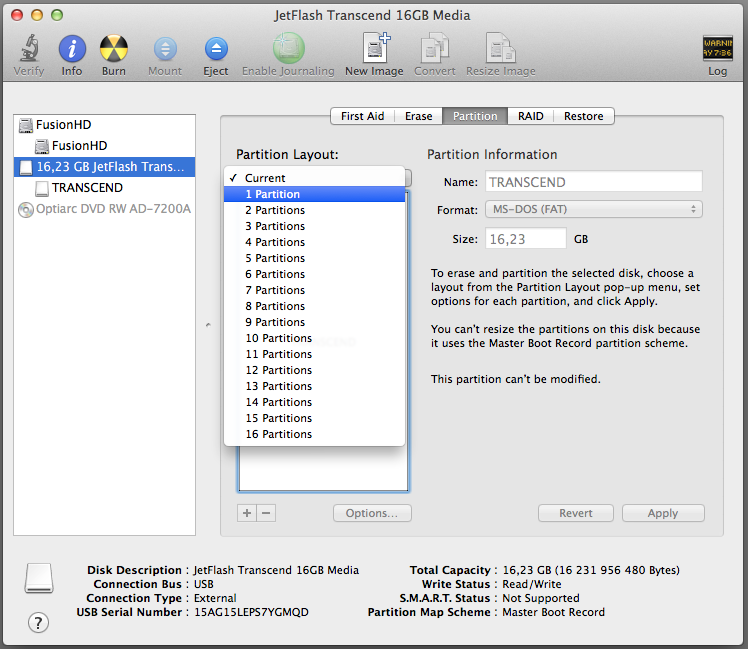Click the Master Boot Record scheme value
748x649 pixels.
click(553, 612)
